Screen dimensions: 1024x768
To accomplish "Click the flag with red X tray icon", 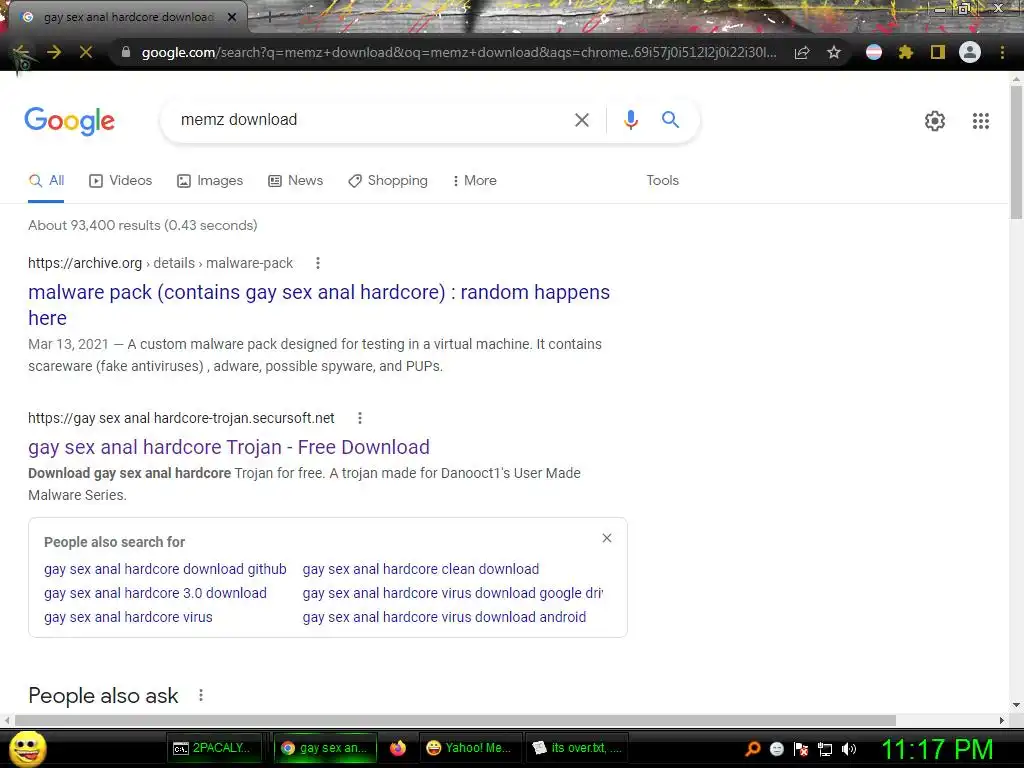I will (801, 749).
